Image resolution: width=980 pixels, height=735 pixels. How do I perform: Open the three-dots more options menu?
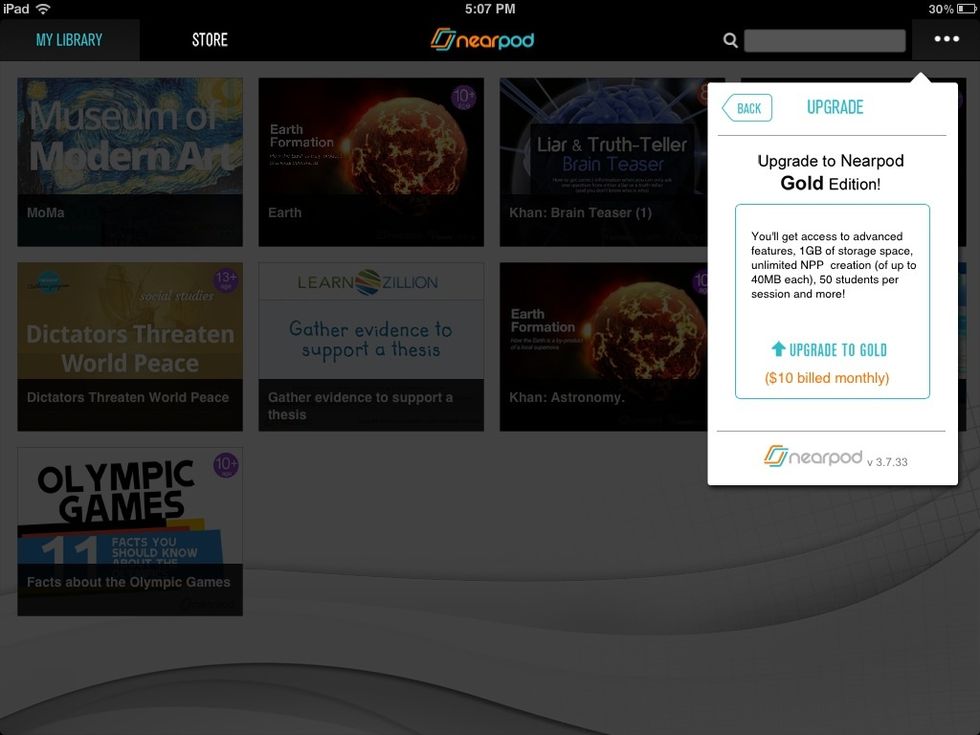pyautogui.click(x=945, y=40)
